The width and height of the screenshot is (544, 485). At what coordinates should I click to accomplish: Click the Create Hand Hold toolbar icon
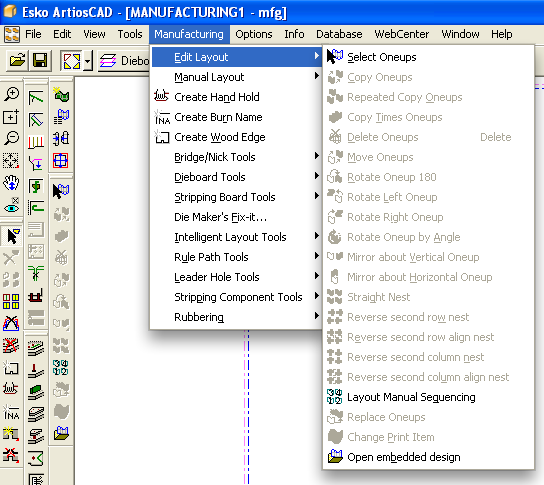(11, 389)
